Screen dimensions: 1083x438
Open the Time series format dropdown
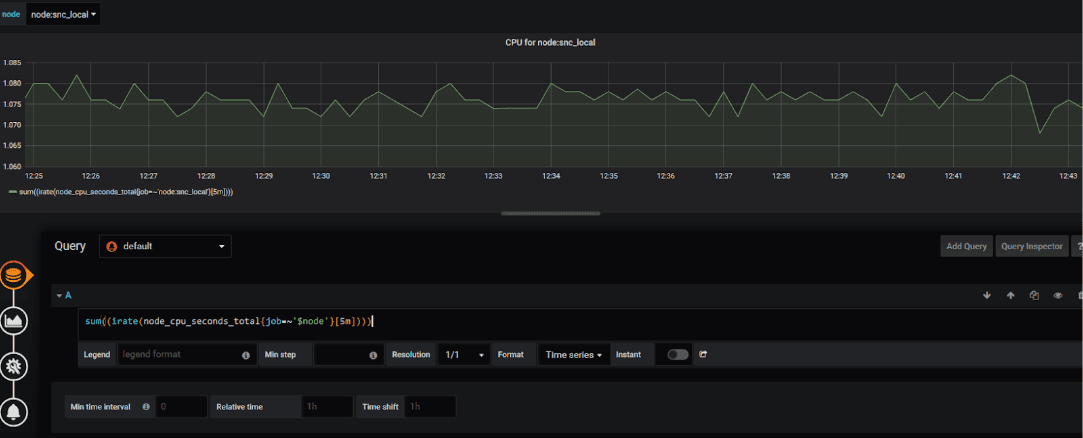(573, 354)
